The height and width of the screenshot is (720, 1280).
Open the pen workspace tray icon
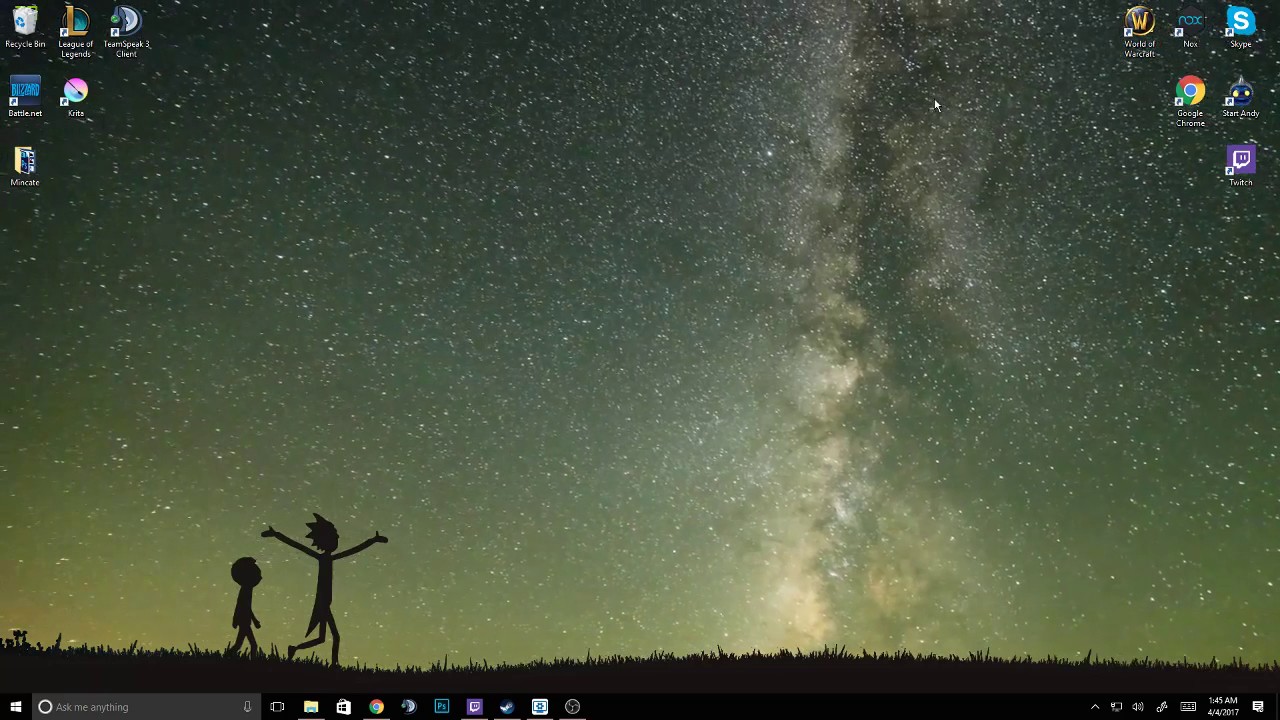click(x=1161, y=707)
